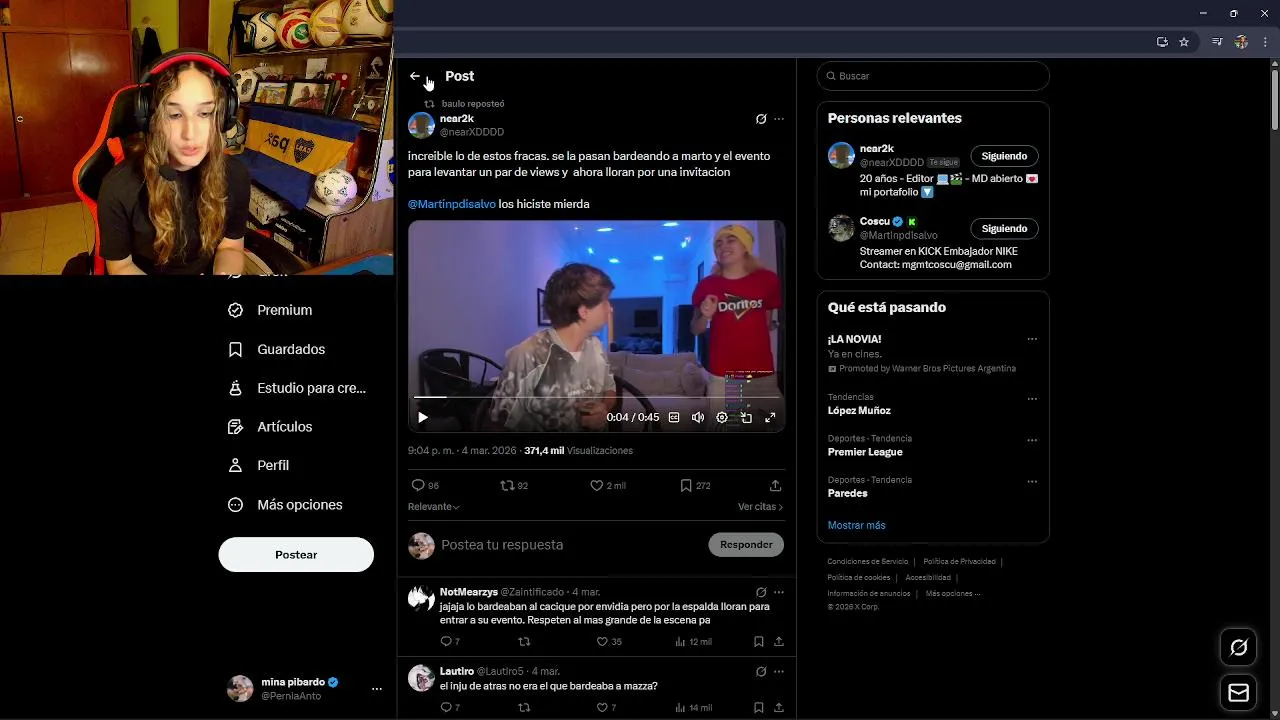This screenshot has width=1280, height=720.
Task: Open Guardados in sidebar
Action: point(276,349)
